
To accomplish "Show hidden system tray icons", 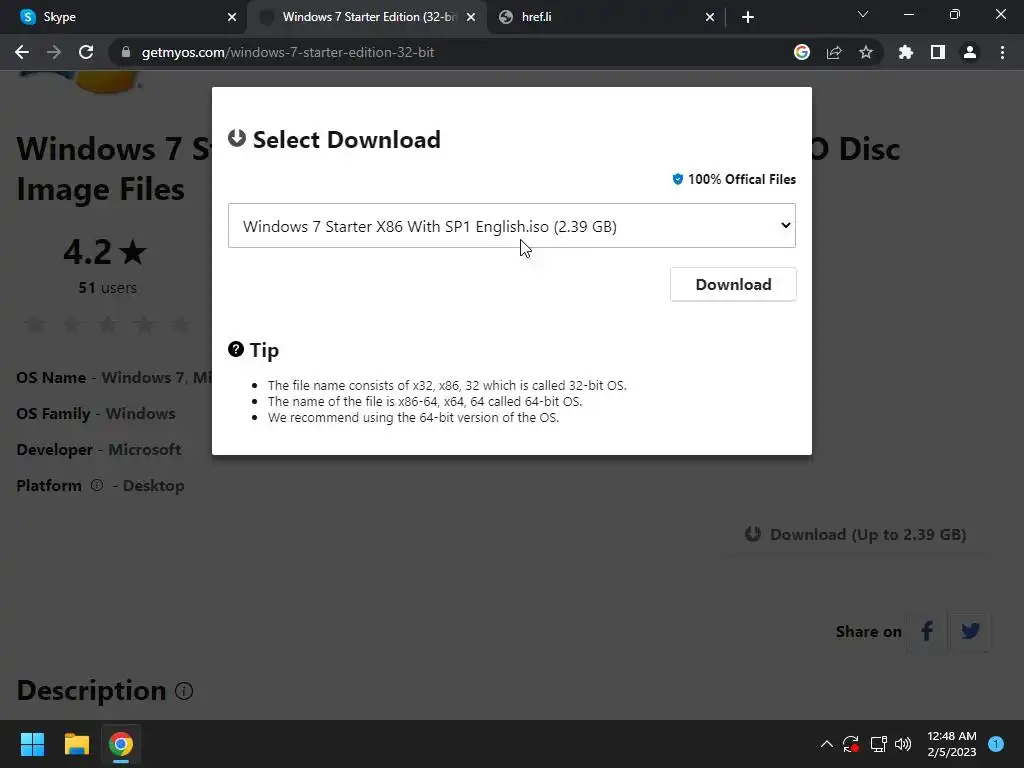I will pos(826,744).
